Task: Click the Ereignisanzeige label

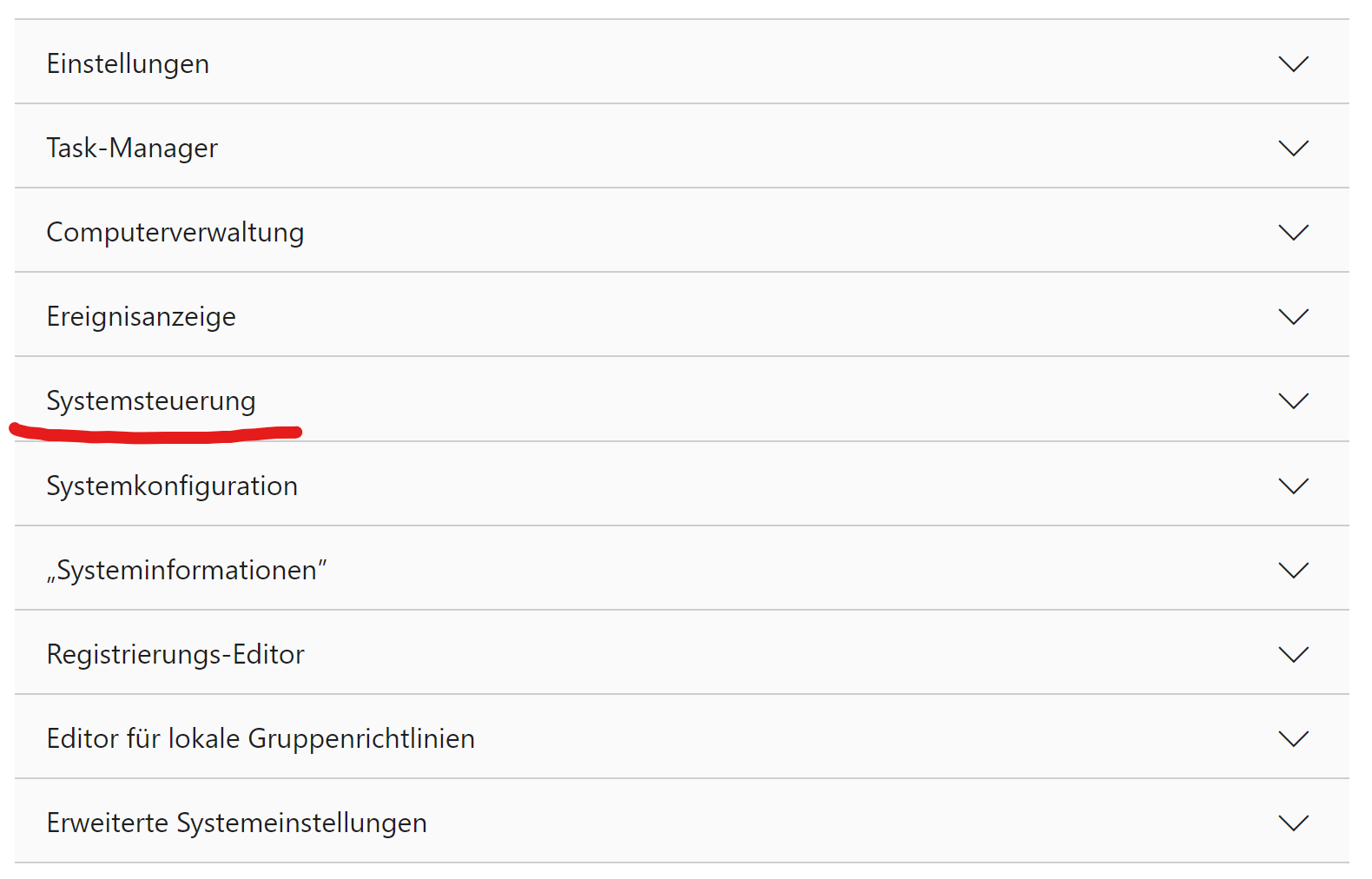Action: pos(142,317)
